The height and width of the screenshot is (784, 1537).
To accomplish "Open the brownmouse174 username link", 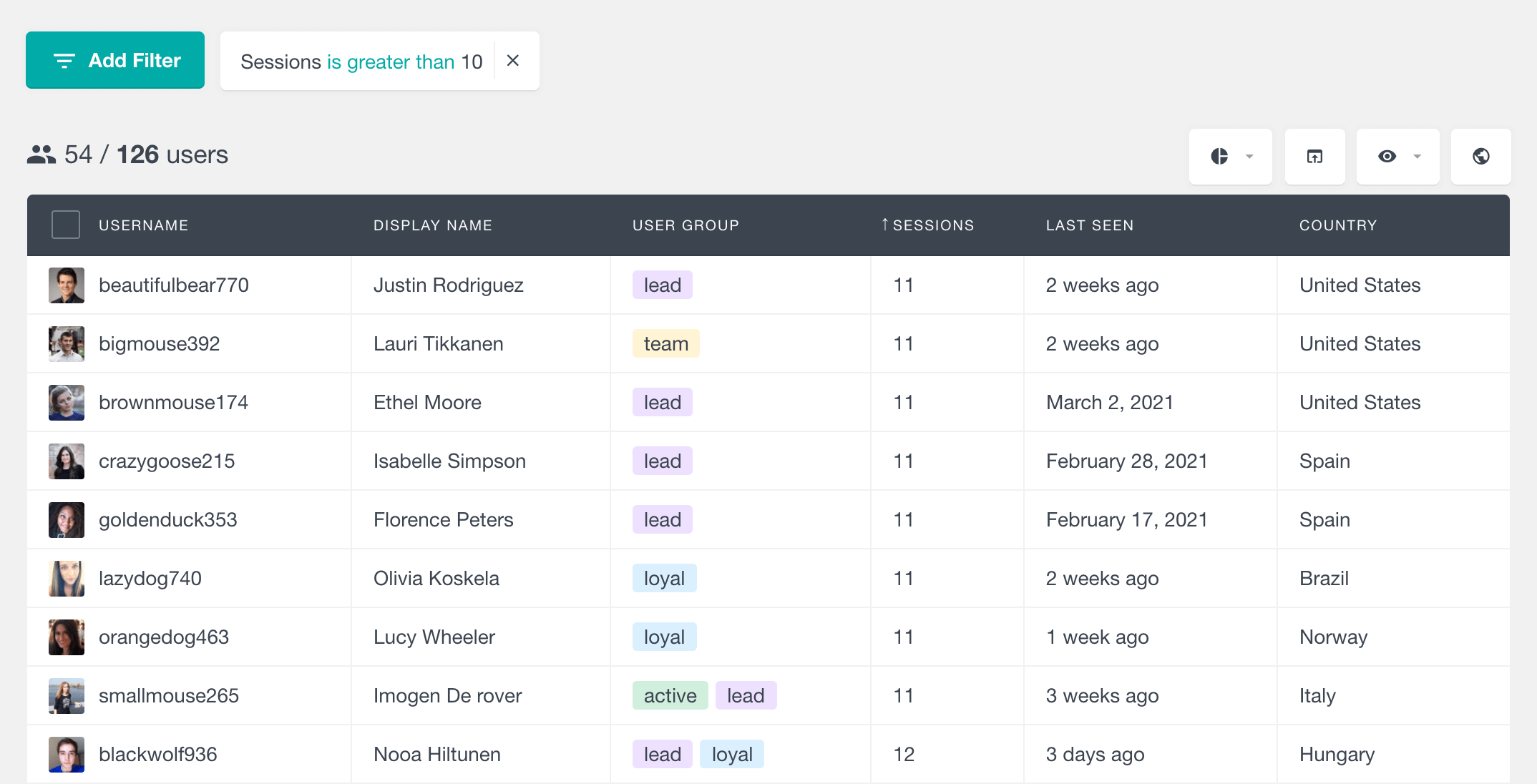I will [173, 403].
